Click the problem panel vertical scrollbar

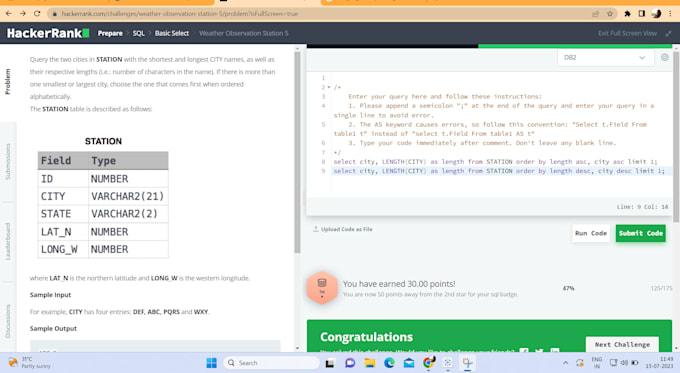tap(297, 152)
